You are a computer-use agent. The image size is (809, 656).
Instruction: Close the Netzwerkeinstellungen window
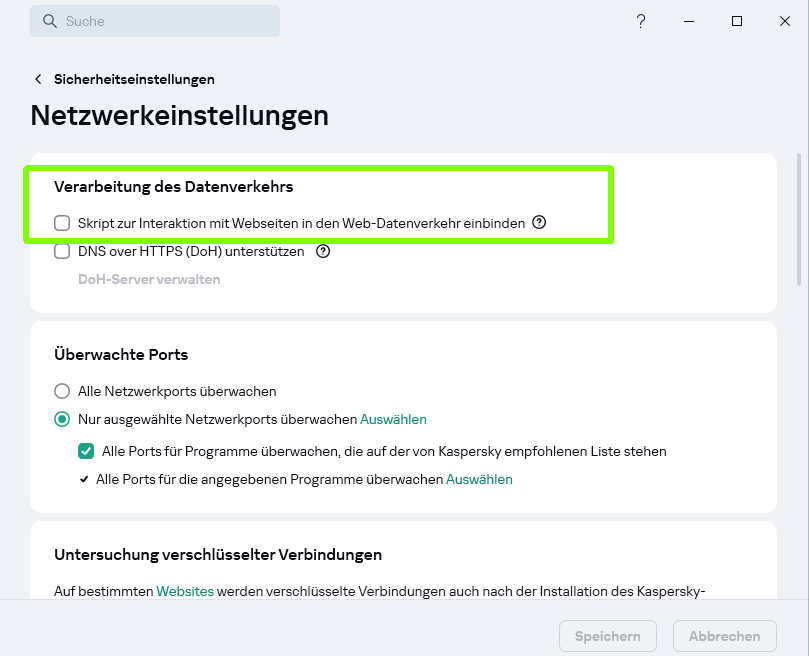click(x=785, y=21)
